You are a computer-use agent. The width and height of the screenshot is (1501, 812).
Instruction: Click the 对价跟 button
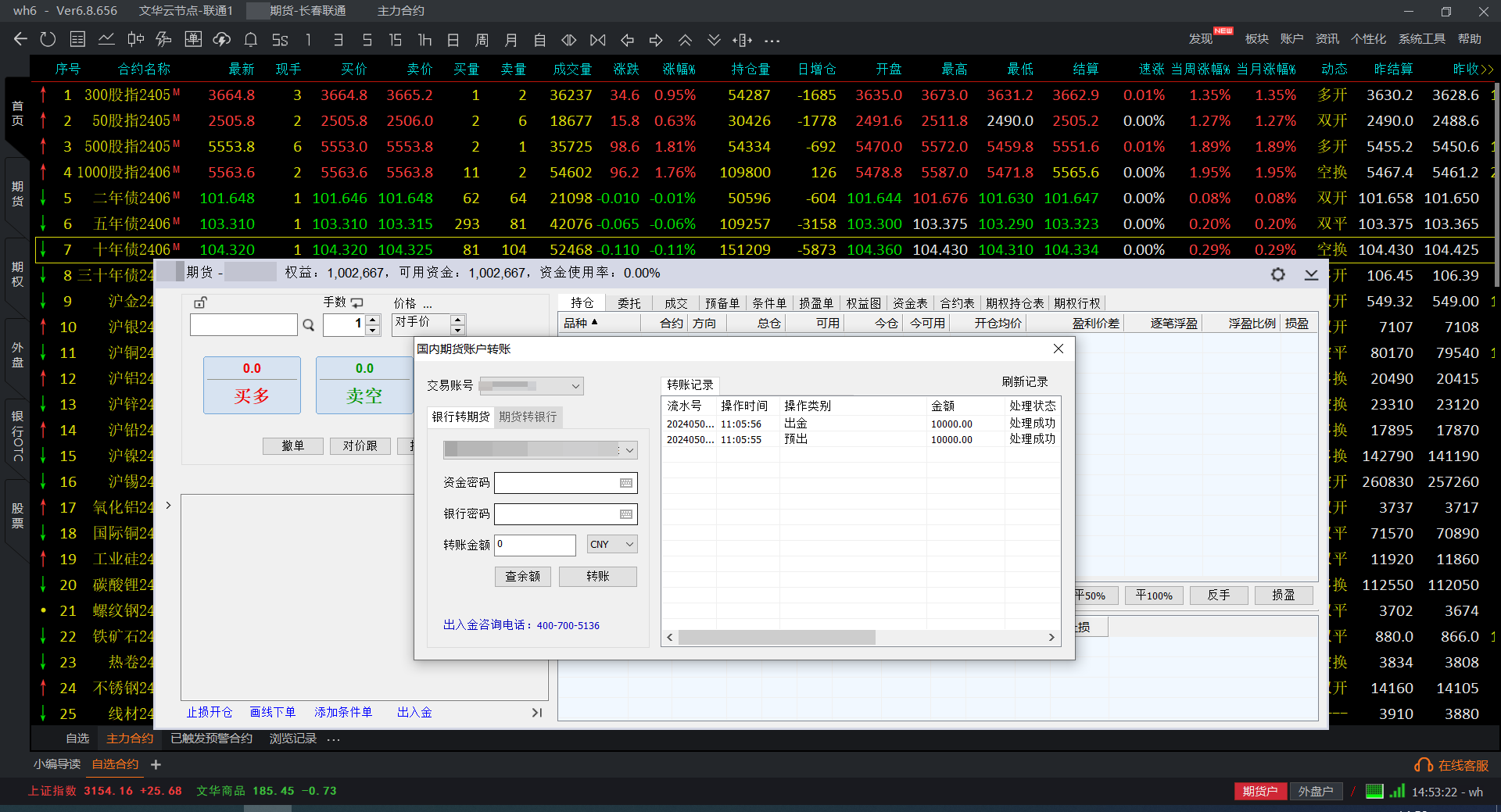coord(360,445)
